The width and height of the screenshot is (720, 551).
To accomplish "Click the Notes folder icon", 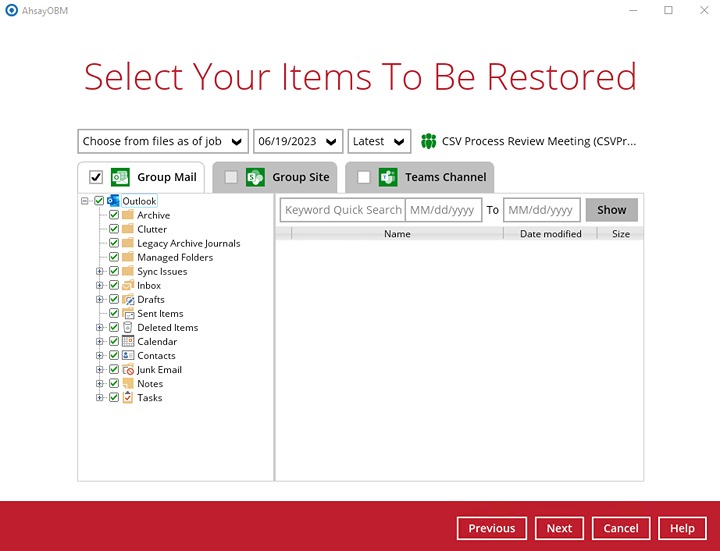I will (128, 384).
